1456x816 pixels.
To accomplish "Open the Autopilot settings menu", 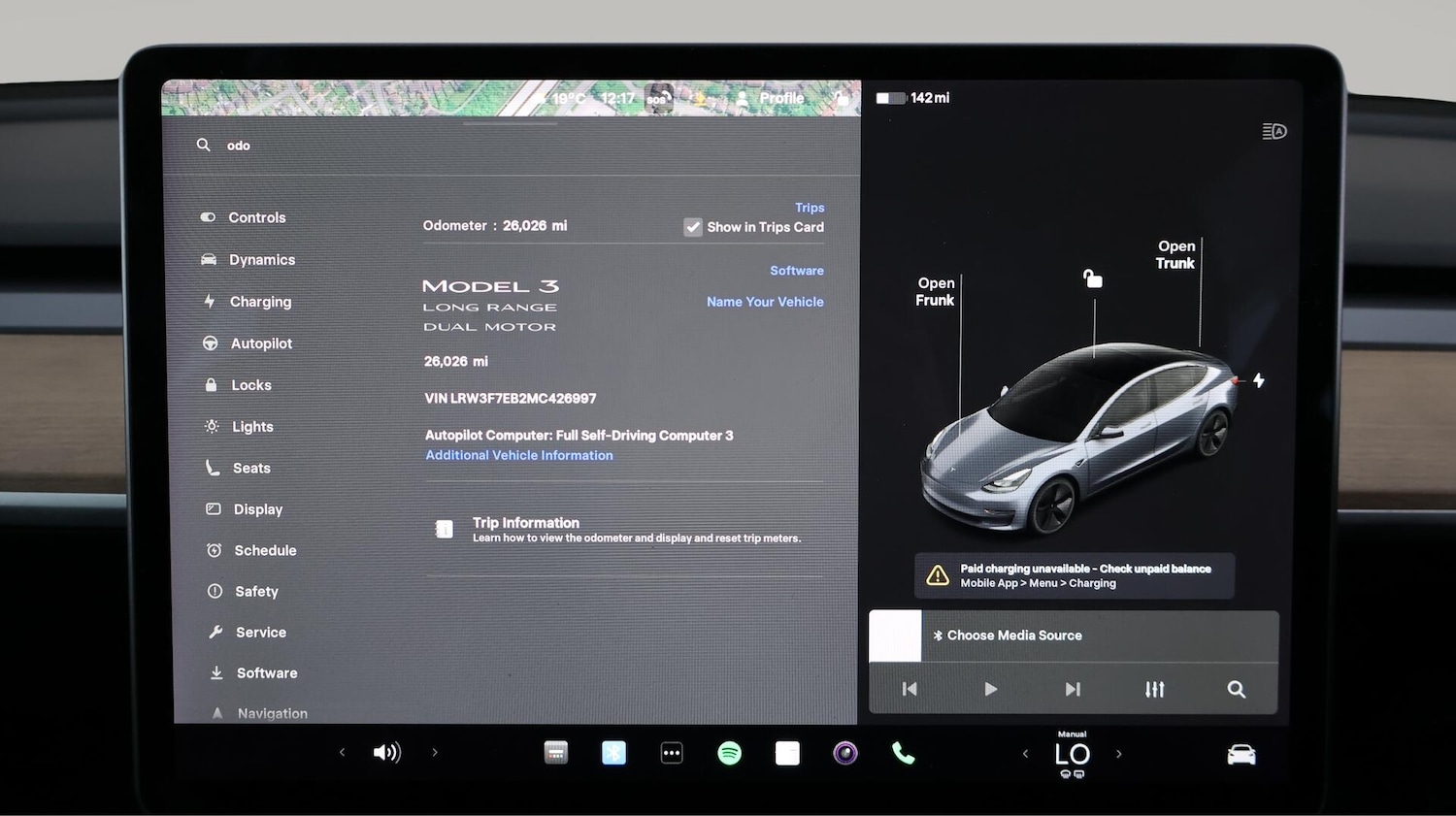I will coord(248,343).
